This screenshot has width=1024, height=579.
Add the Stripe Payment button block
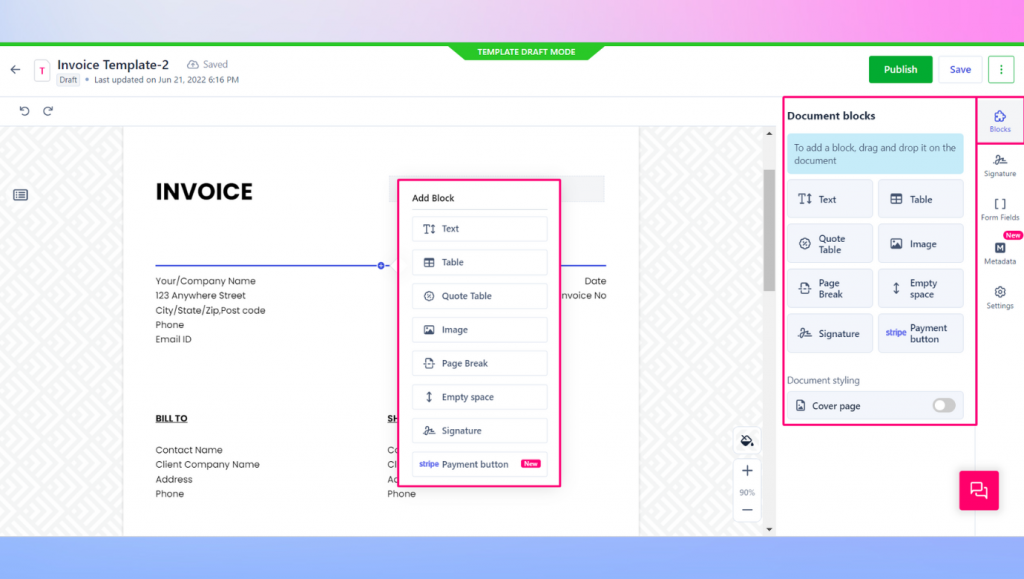[x=479, y=463]
